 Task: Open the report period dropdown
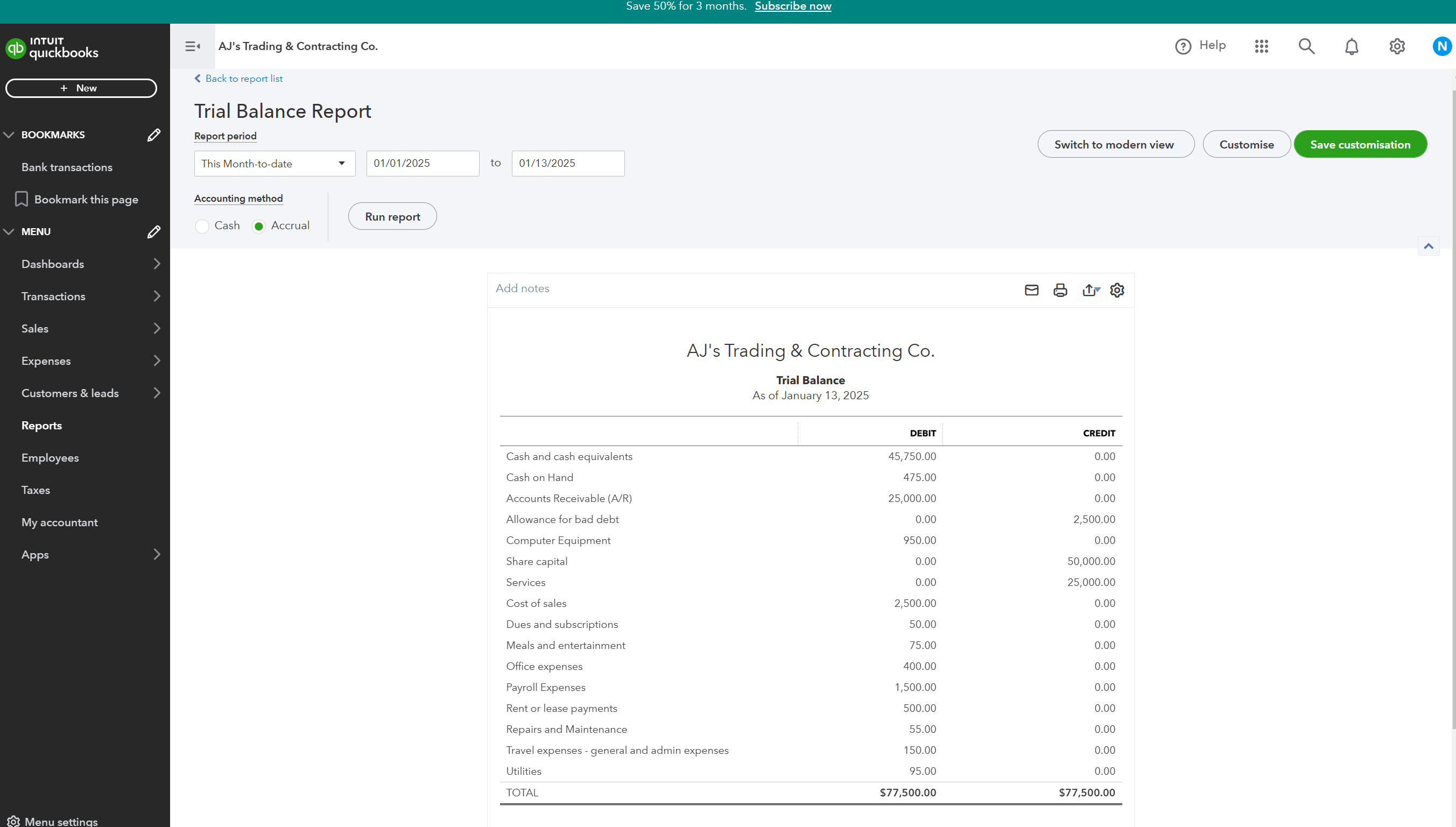275,164
